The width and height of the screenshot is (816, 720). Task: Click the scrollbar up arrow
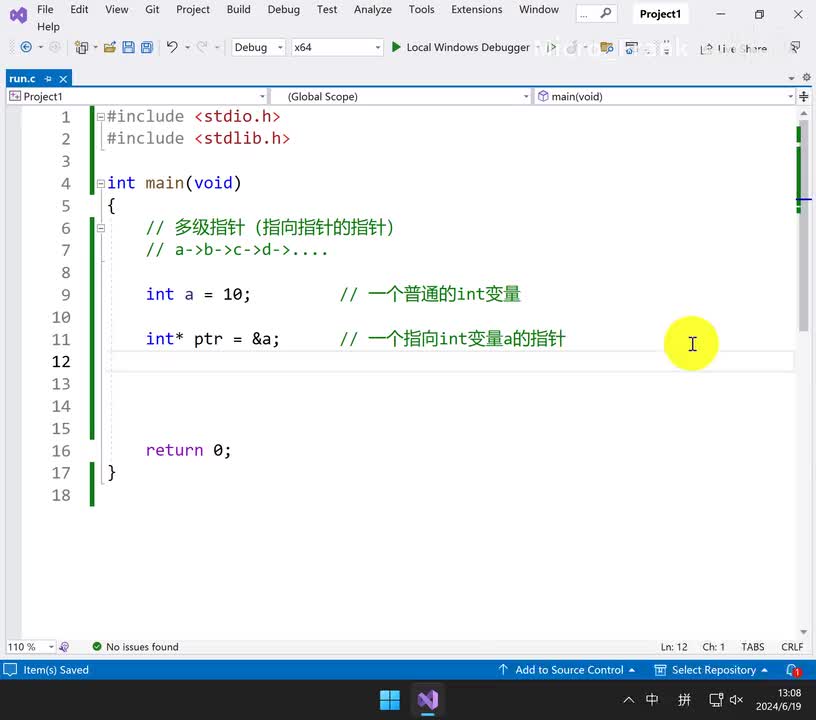coord(804,113)
